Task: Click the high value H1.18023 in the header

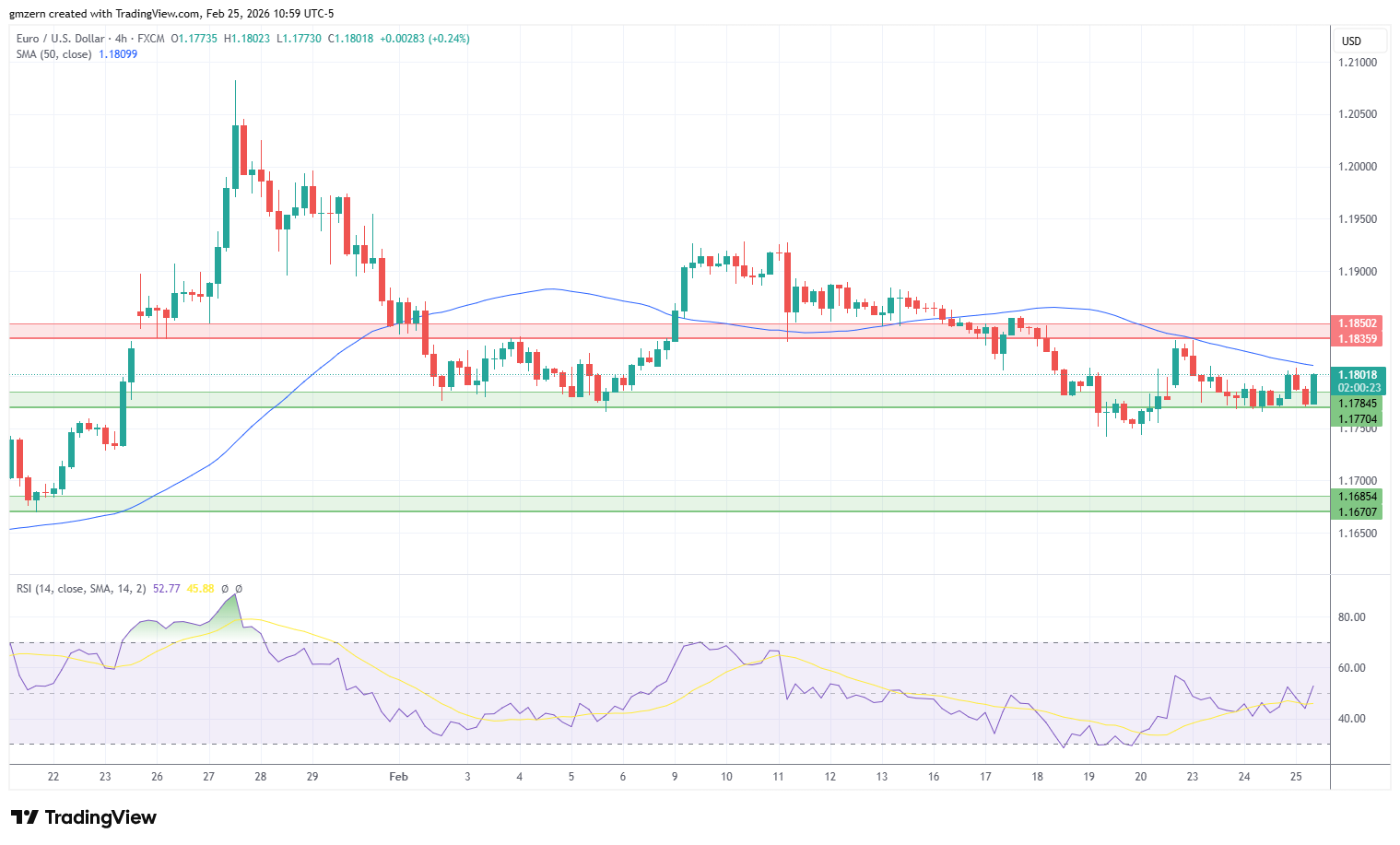Action: (x=247, y=39)
